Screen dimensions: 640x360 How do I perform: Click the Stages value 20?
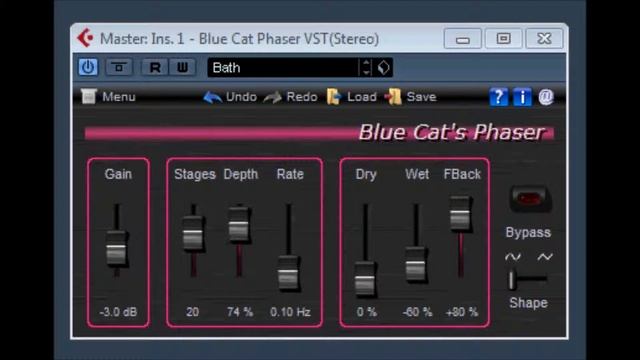pos(193,312)
